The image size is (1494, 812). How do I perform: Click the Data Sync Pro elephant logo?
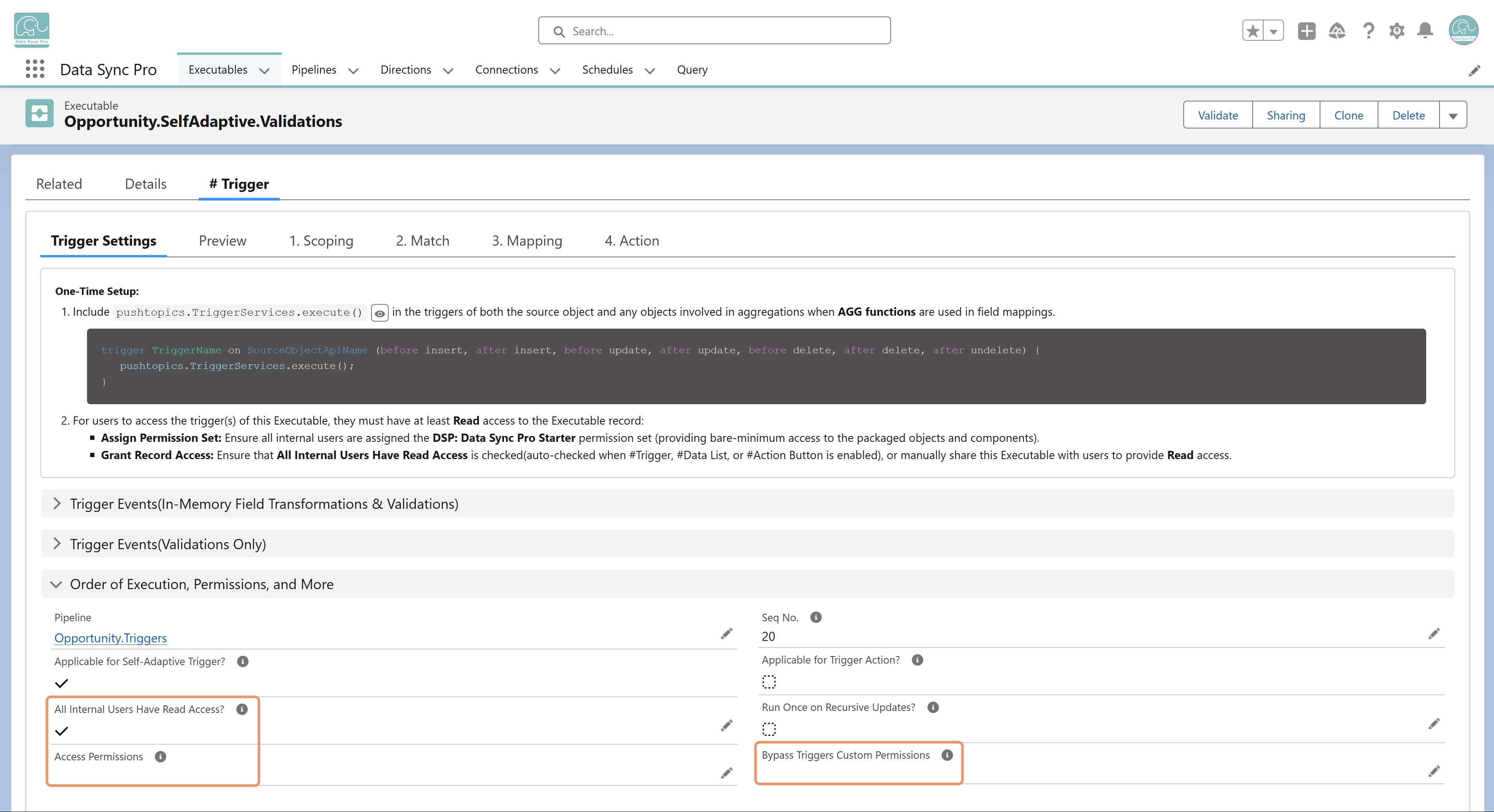(31, 30)
